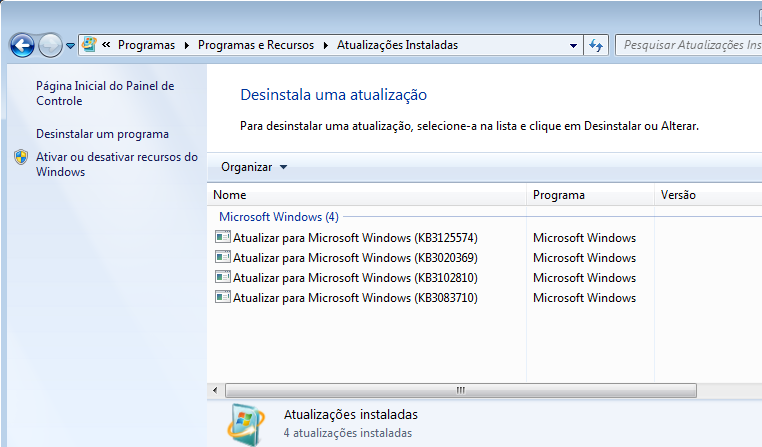Open the Organizar dropdown menu

click(x=254, y=167)
